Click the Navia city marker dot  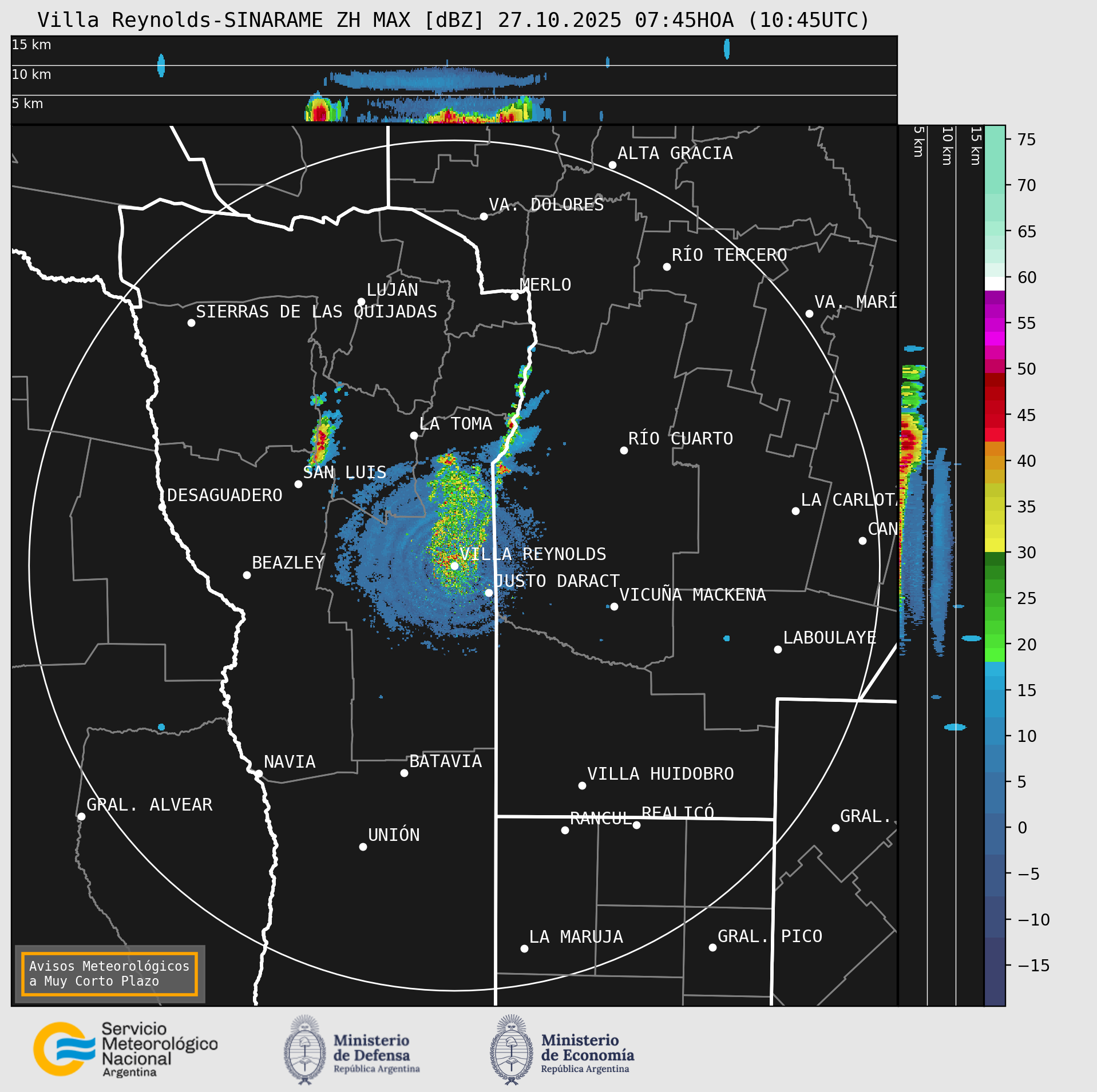[259, 773]
